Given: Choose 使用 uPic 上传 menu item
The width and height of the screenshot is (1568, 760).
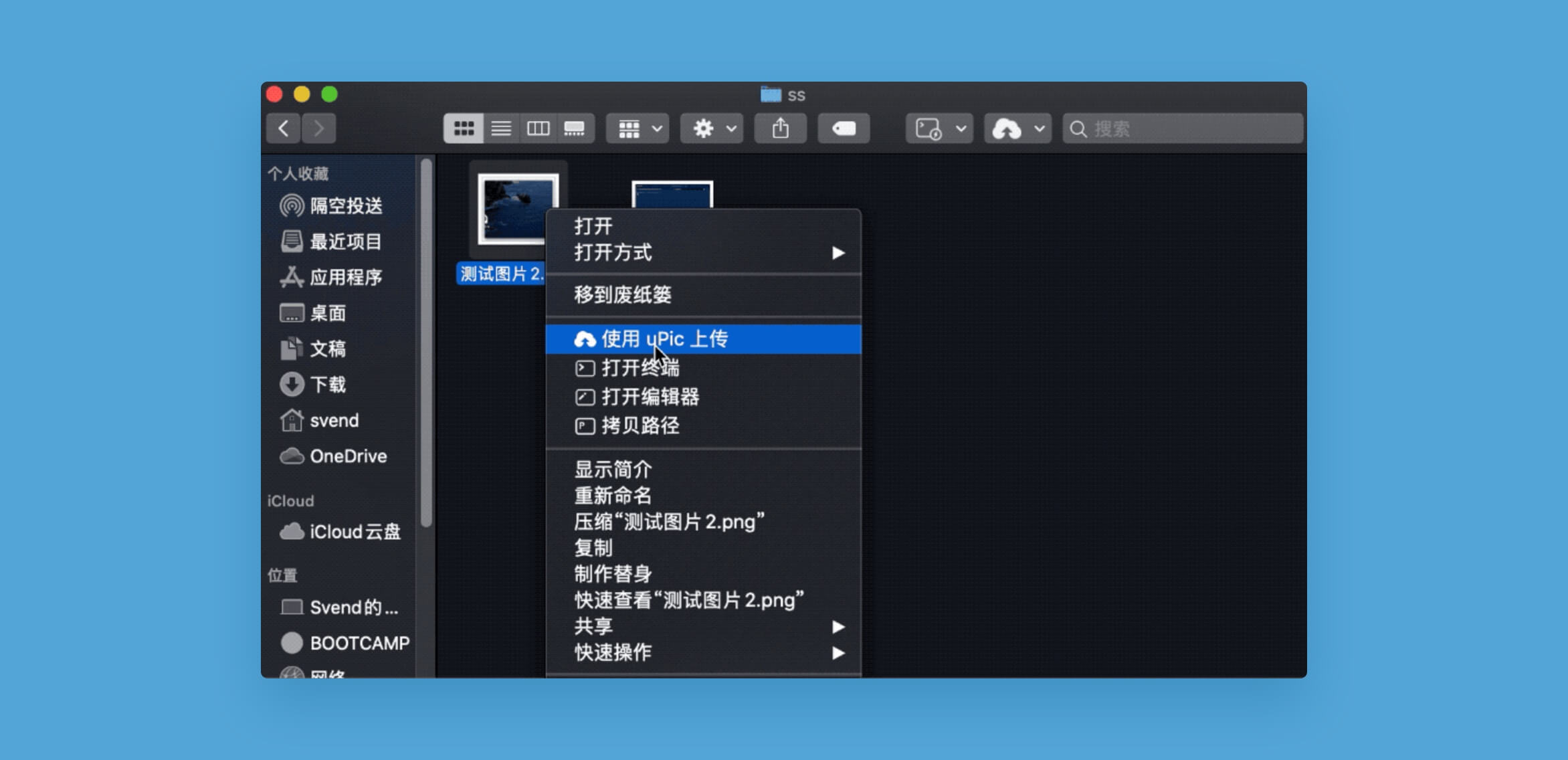Looking at the screenshot, I should click(x=704, y=339).
